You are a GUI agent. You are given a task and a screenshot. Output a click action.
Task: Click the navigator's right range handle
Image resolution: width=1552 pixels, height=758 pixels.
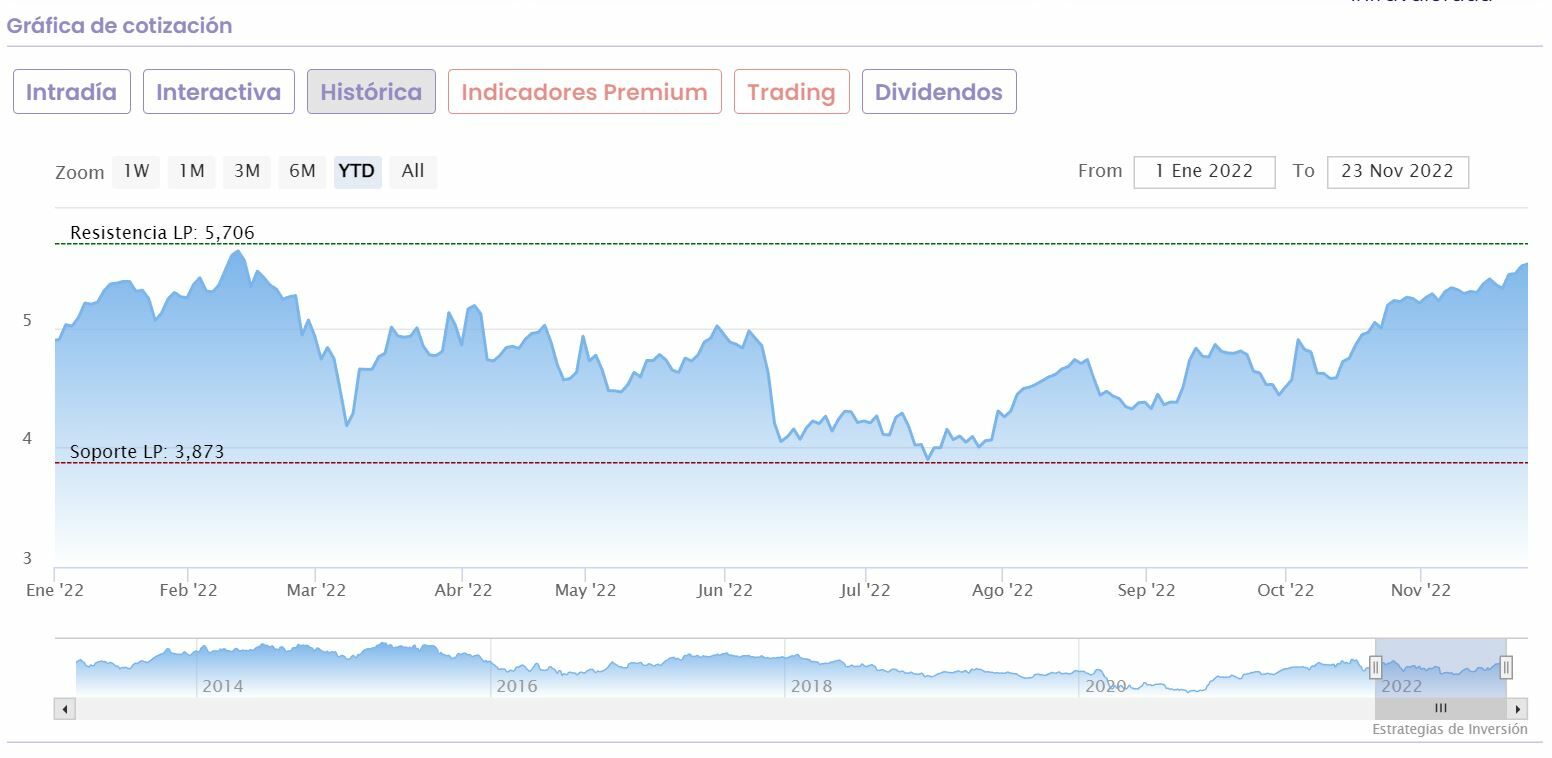(x=1506, y=667)
